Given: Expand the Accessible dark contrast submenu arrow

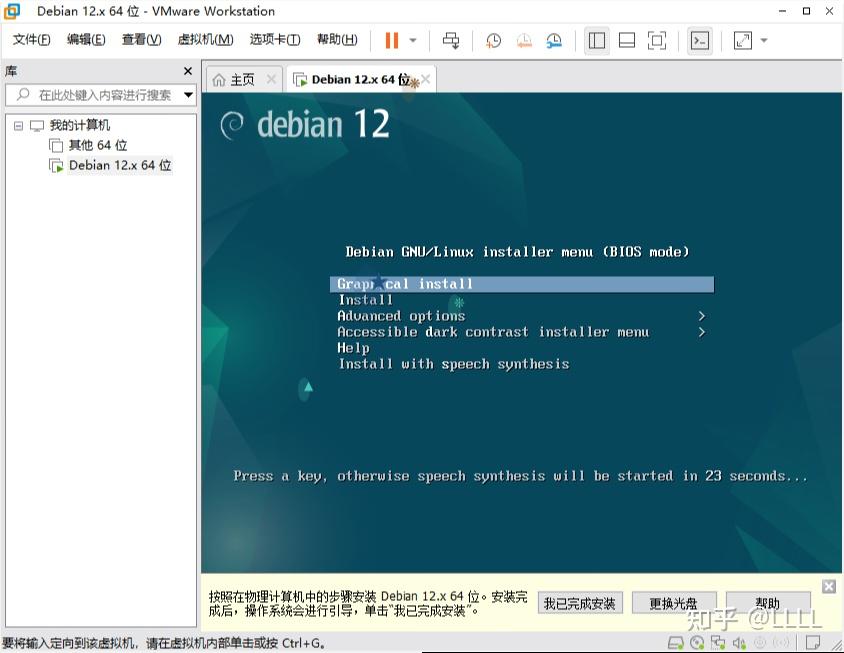Looking at the screenshot, I should [x=701, y=332].
